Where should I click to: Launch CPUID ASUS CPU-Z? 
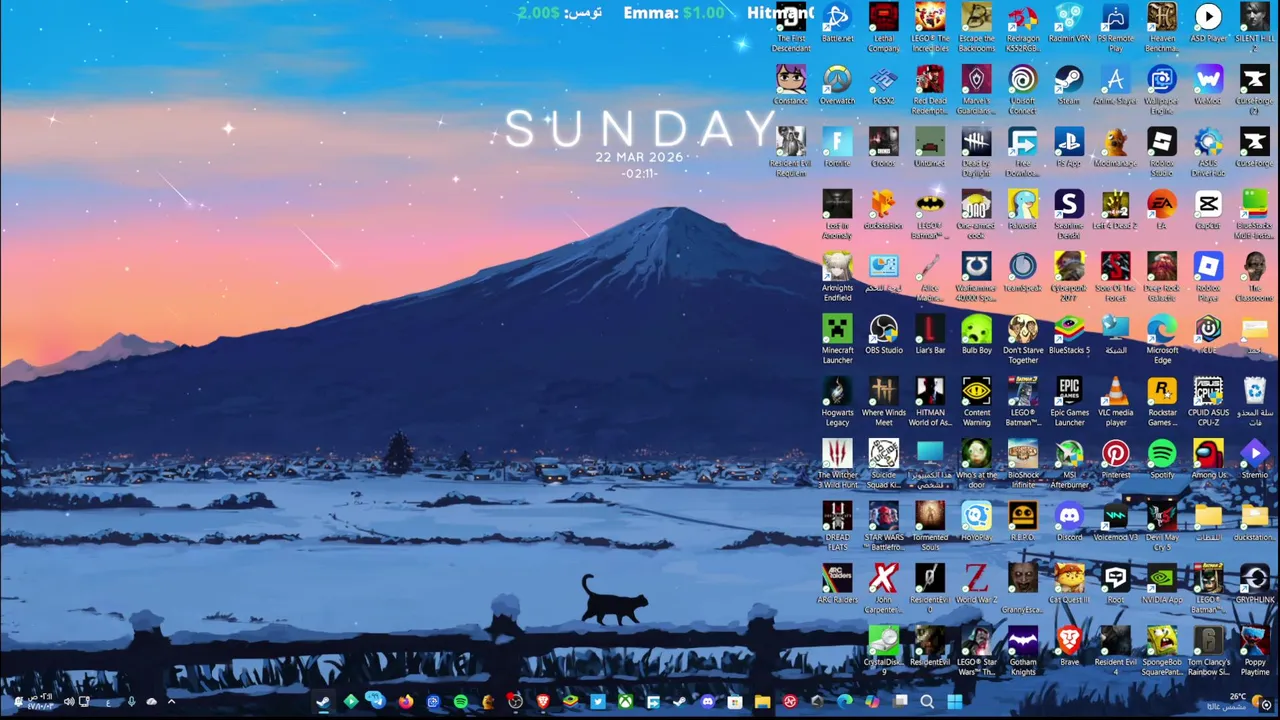click(1208, 401)
